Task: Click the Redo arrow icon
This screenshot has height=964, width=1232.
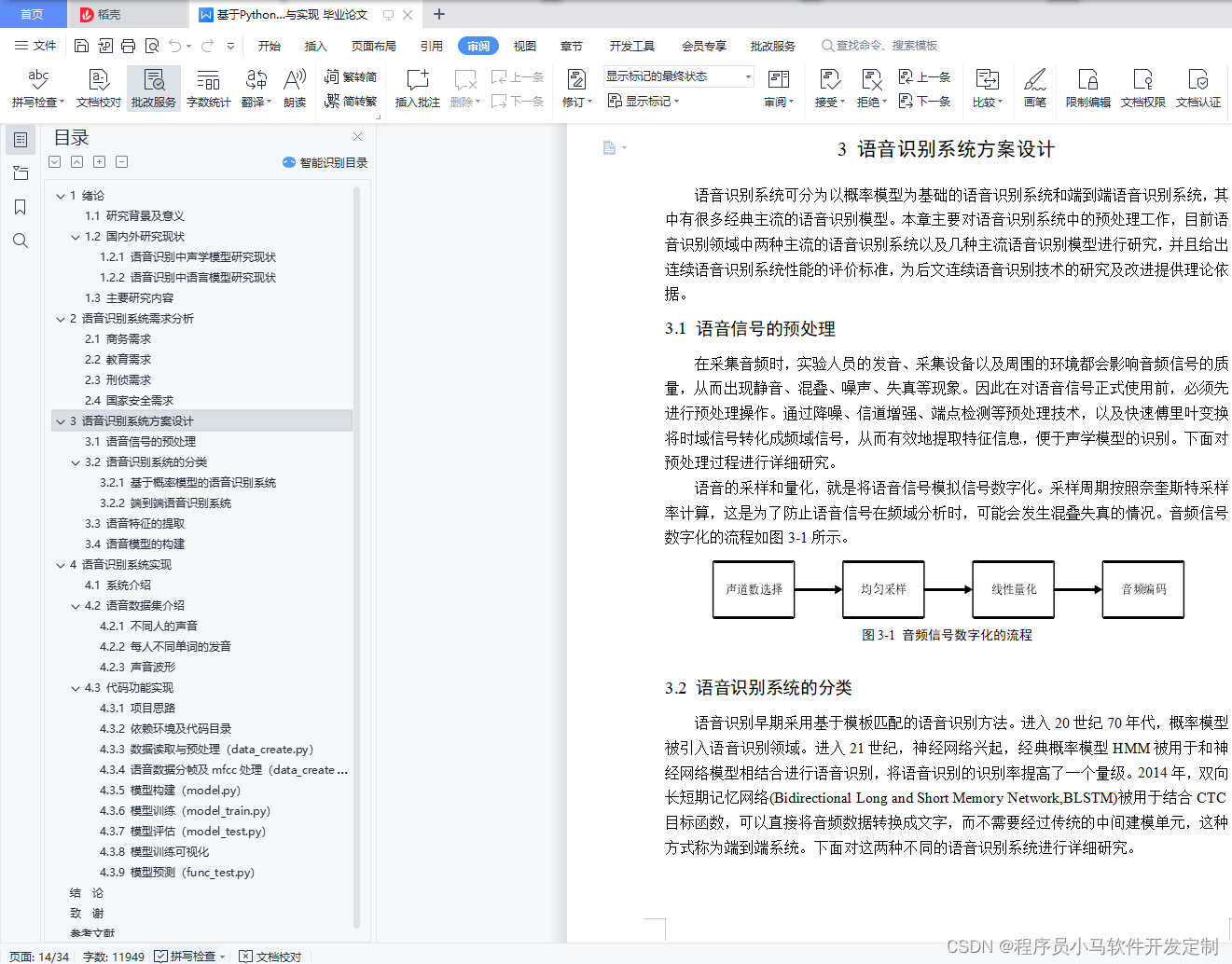Action: (207, 46)
